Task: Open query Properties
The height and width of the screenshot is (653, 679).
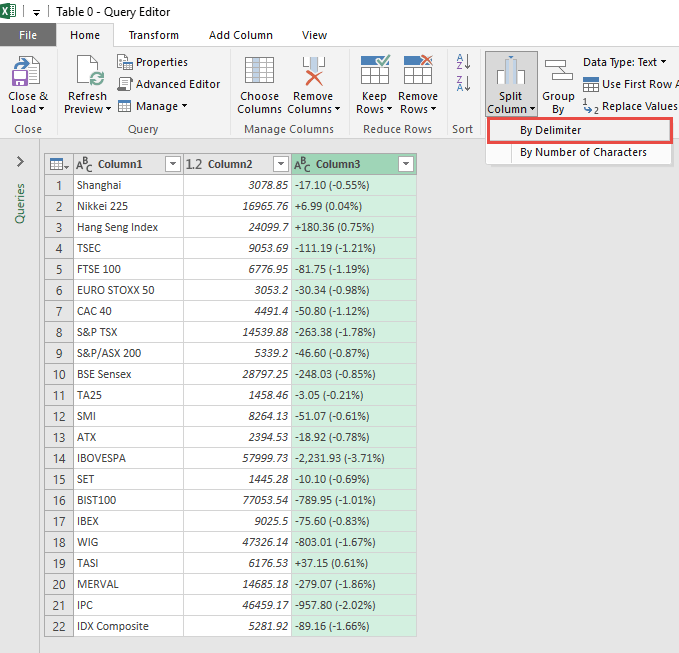Action: 152,62
